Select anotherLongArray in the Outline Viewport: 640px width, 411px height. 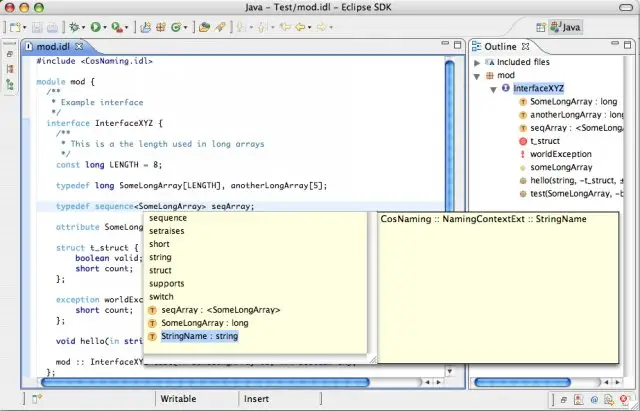coord(576,115)
